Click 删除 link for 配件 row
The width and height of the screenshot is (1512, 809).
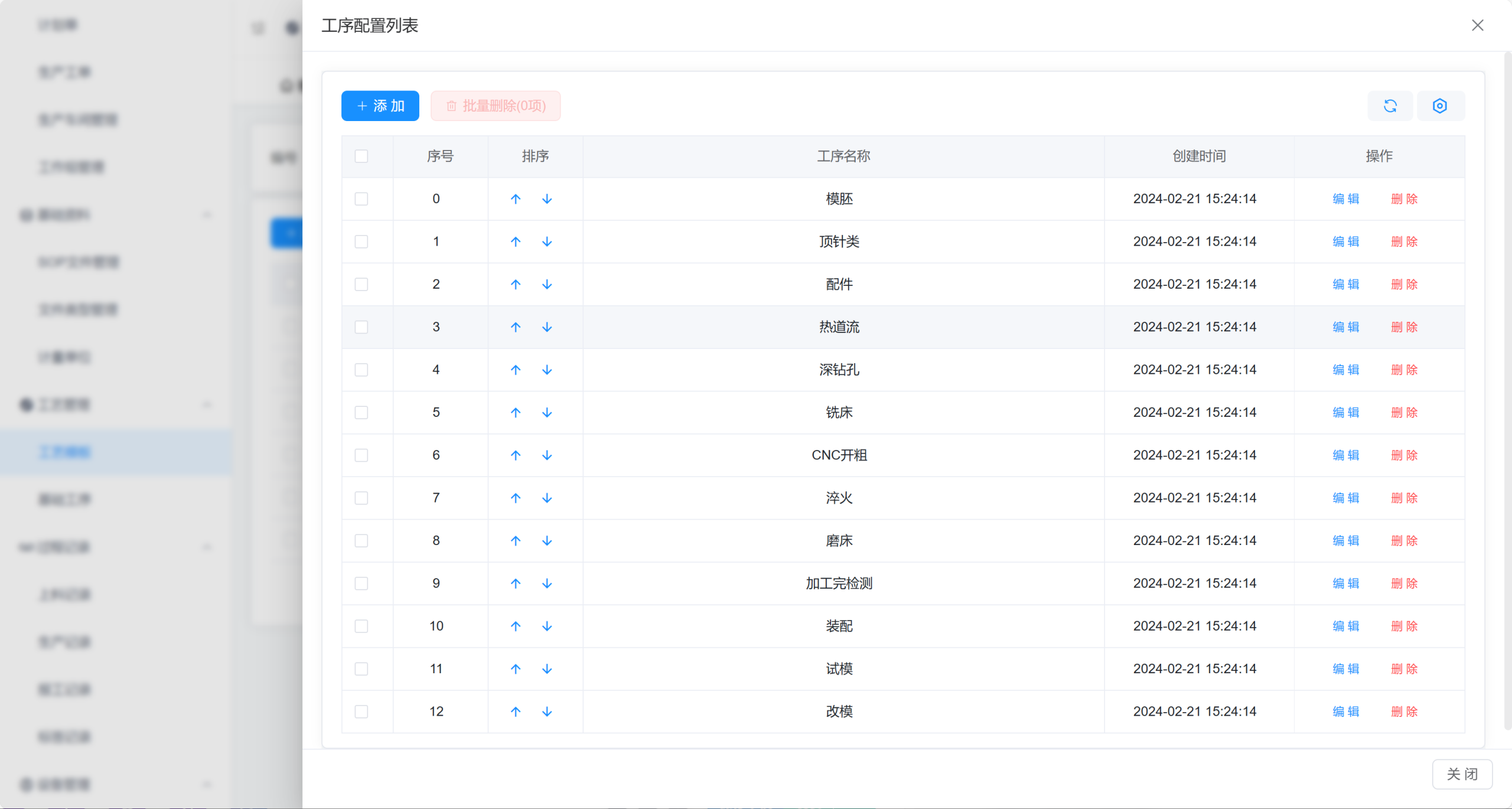tap(1404, 285)
